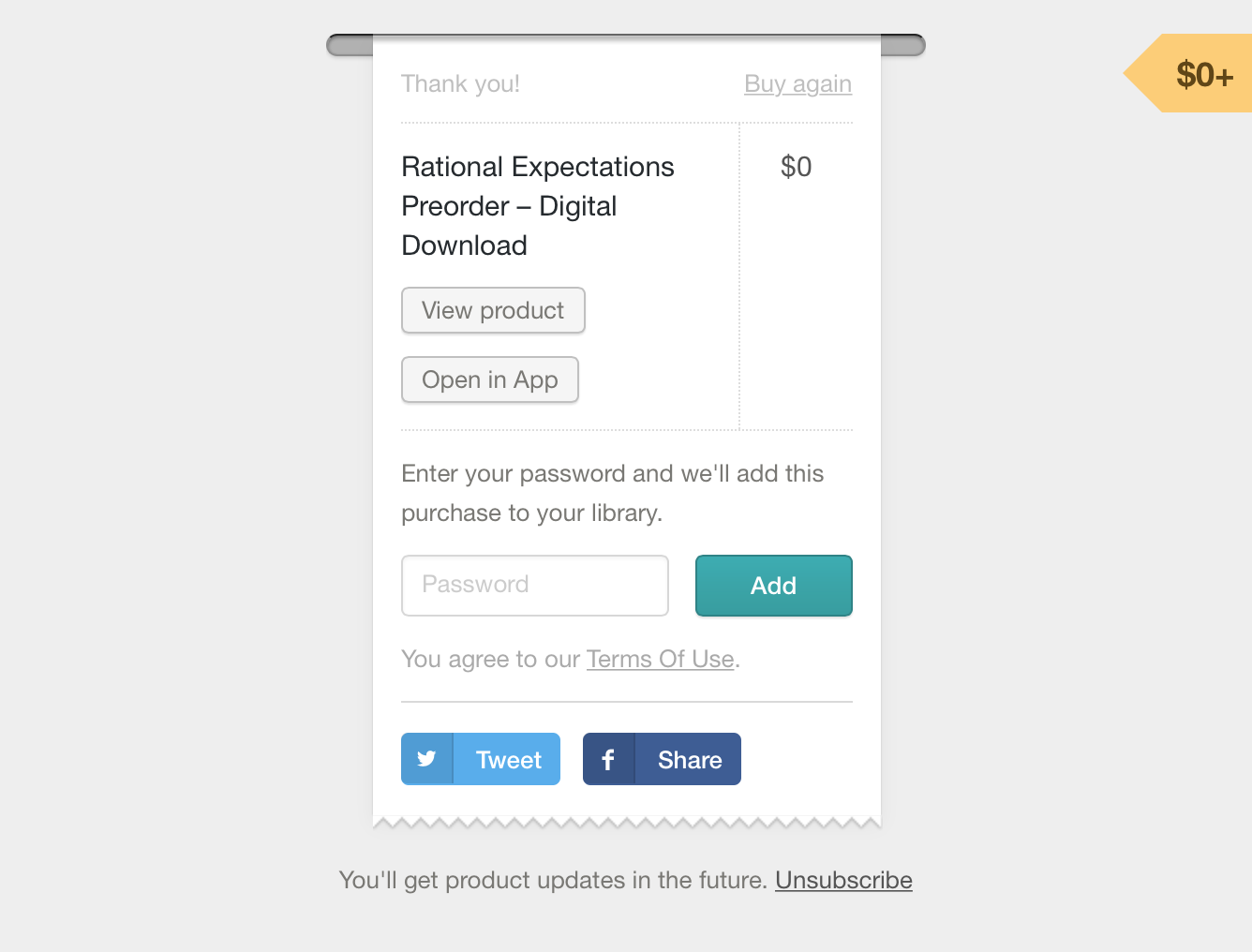Click the Thank you heading
Viewport: 1252px width, 952px height.
tap(460, 83)
